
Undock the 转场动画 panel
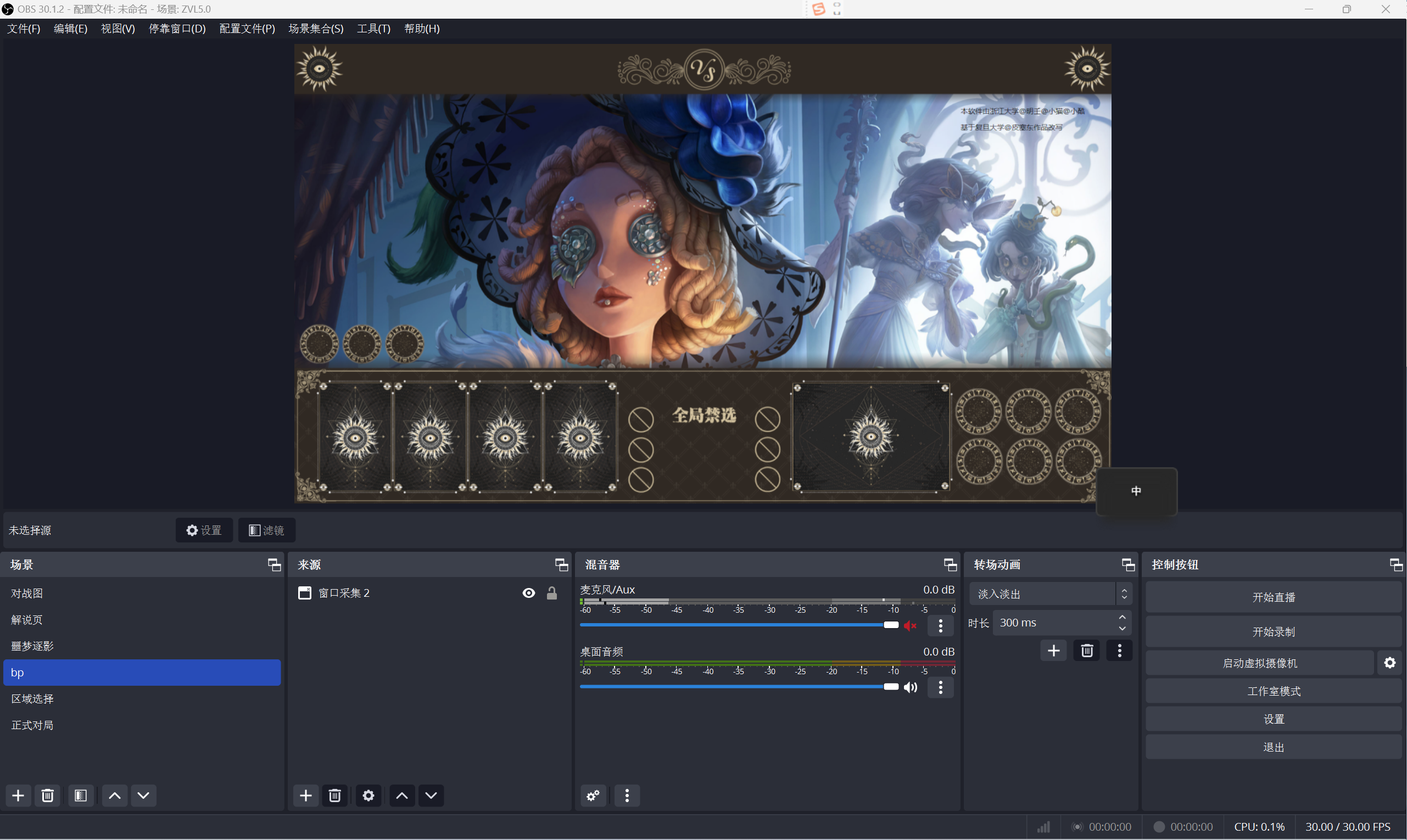(1128, 564)
